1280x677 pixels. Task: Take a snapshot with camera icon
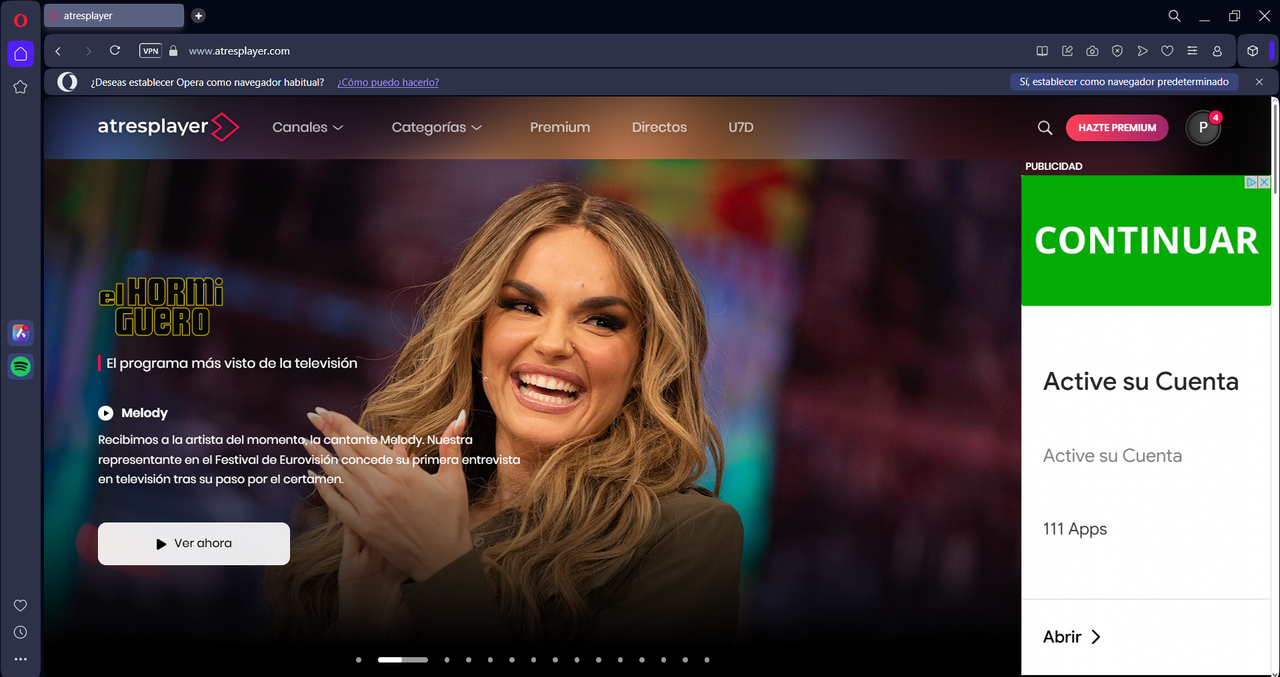pyautogui.click(x=1092, y=51)
